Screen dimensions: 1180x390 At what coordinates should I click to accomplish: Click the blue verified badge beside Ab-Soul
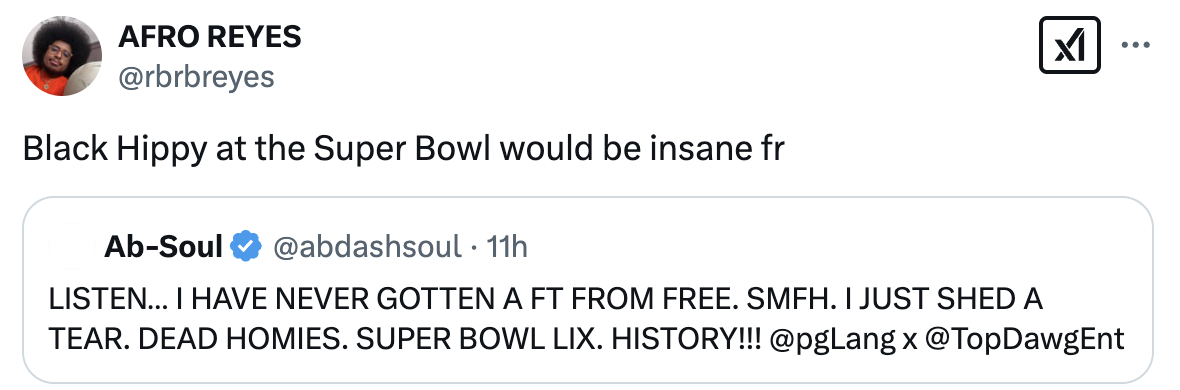[x=245, y=246]
